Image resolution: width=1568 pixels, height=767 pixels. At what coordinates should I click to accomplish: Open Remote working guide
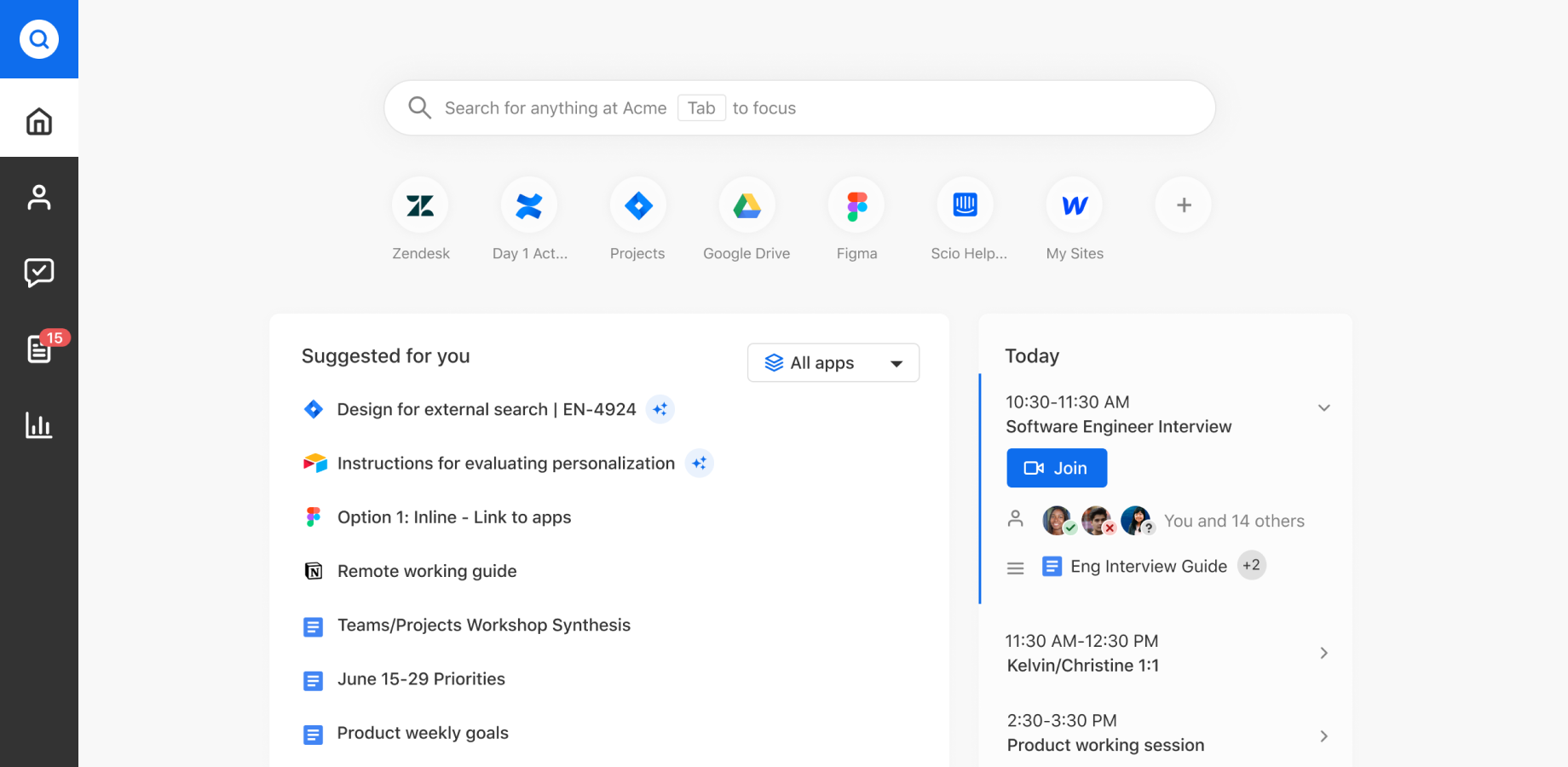click(x=427, y=571)
